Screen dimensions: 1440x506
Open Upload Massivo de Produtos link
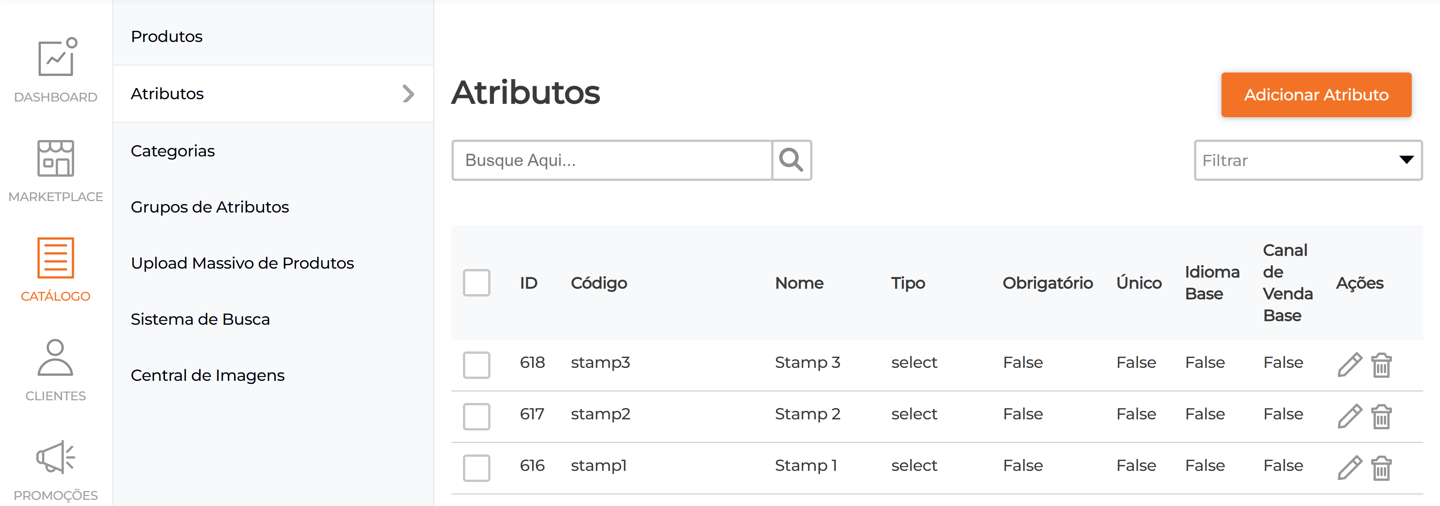(x=242, y=263)
